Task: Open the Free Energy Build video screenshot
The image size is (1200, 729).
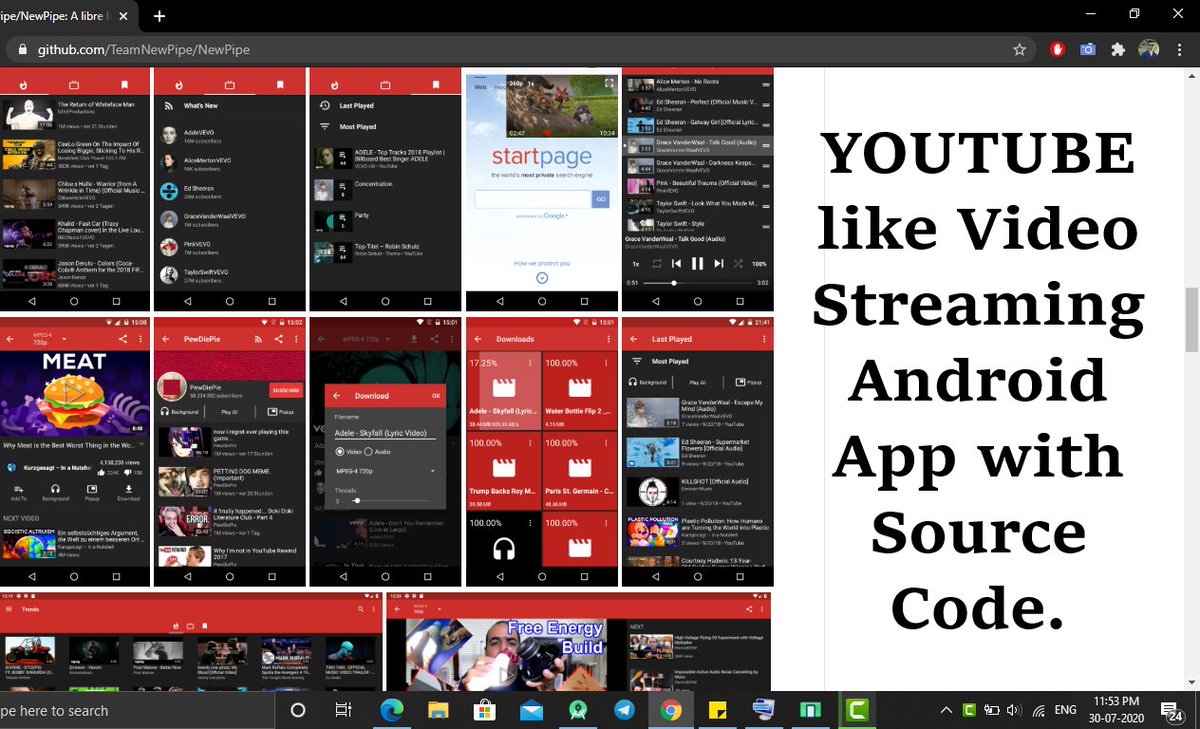Action: pyautogui.click(x=578, y=640)
